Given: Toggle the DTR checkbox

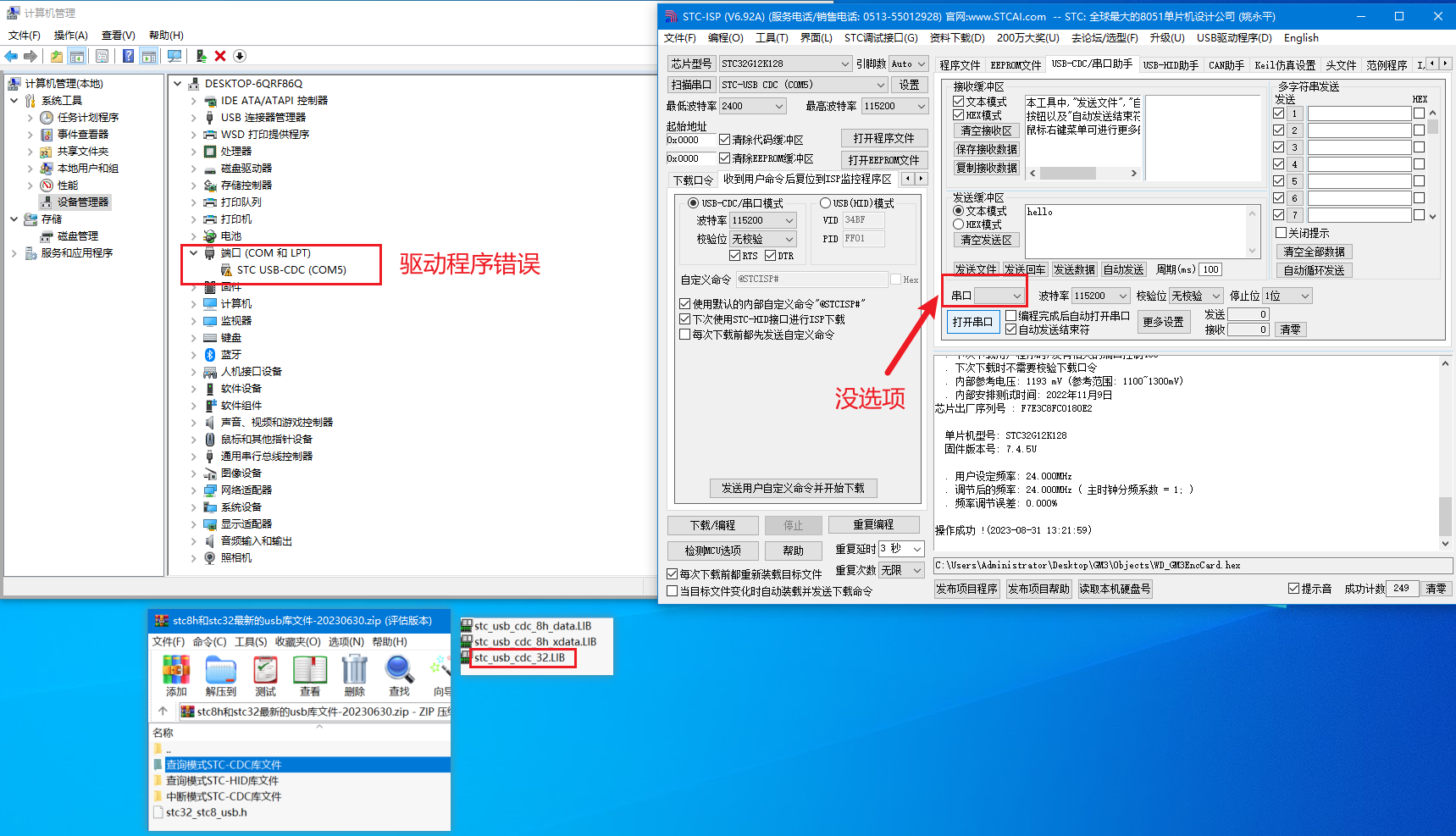Looking at the screenshot, I should [x=771, y=256].
